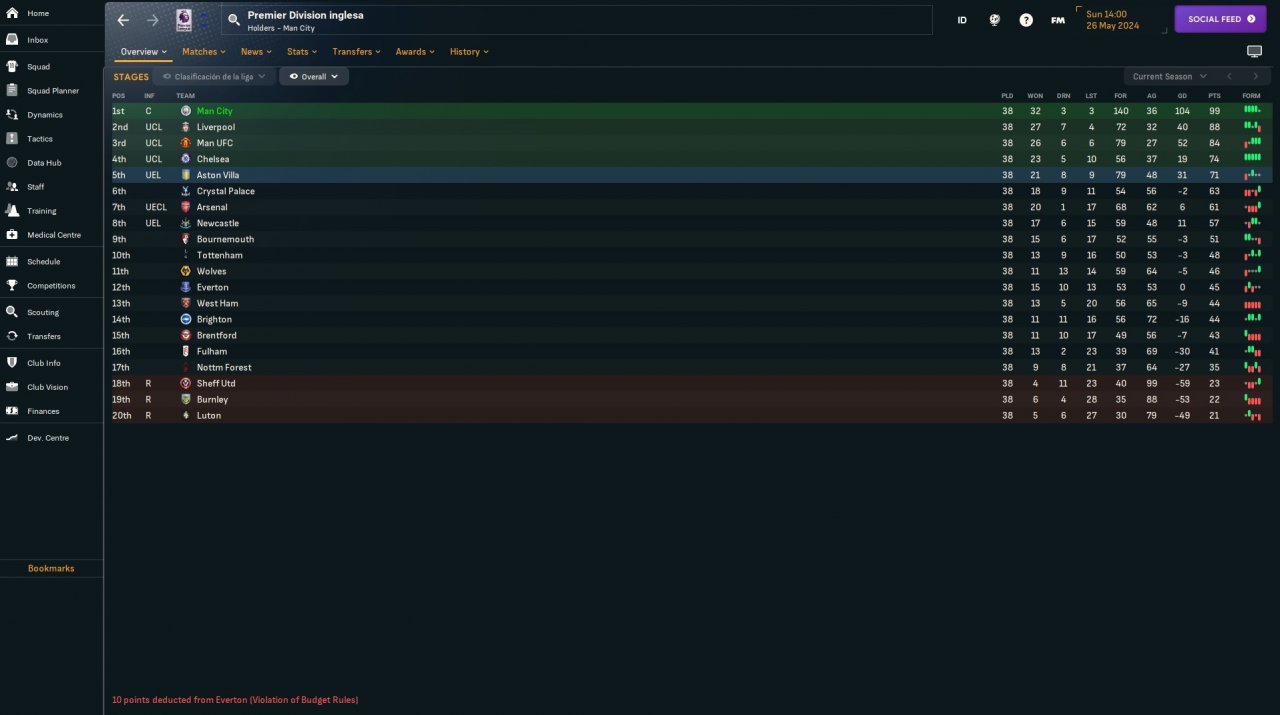Open the Bookmarks section

[51, 568]
